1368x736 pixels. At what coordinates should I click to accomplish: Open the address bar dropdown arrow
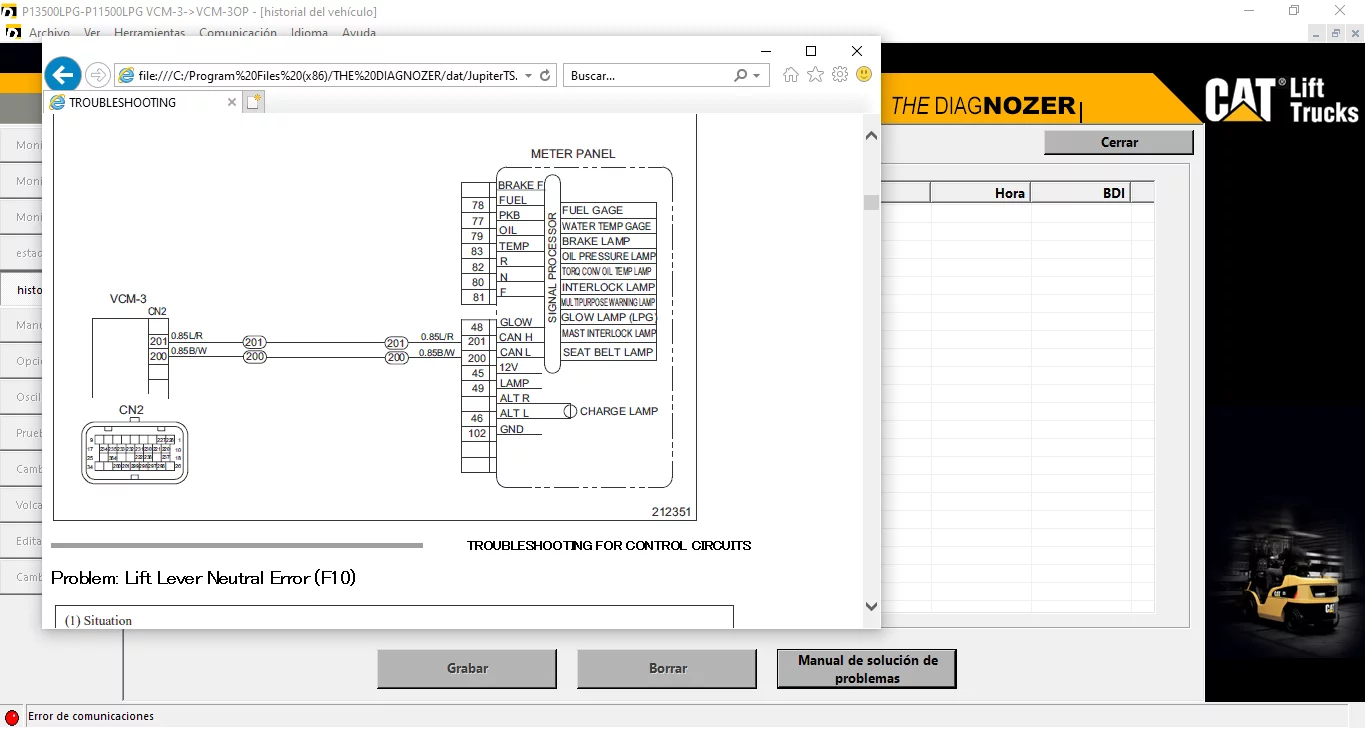point(530,74)
